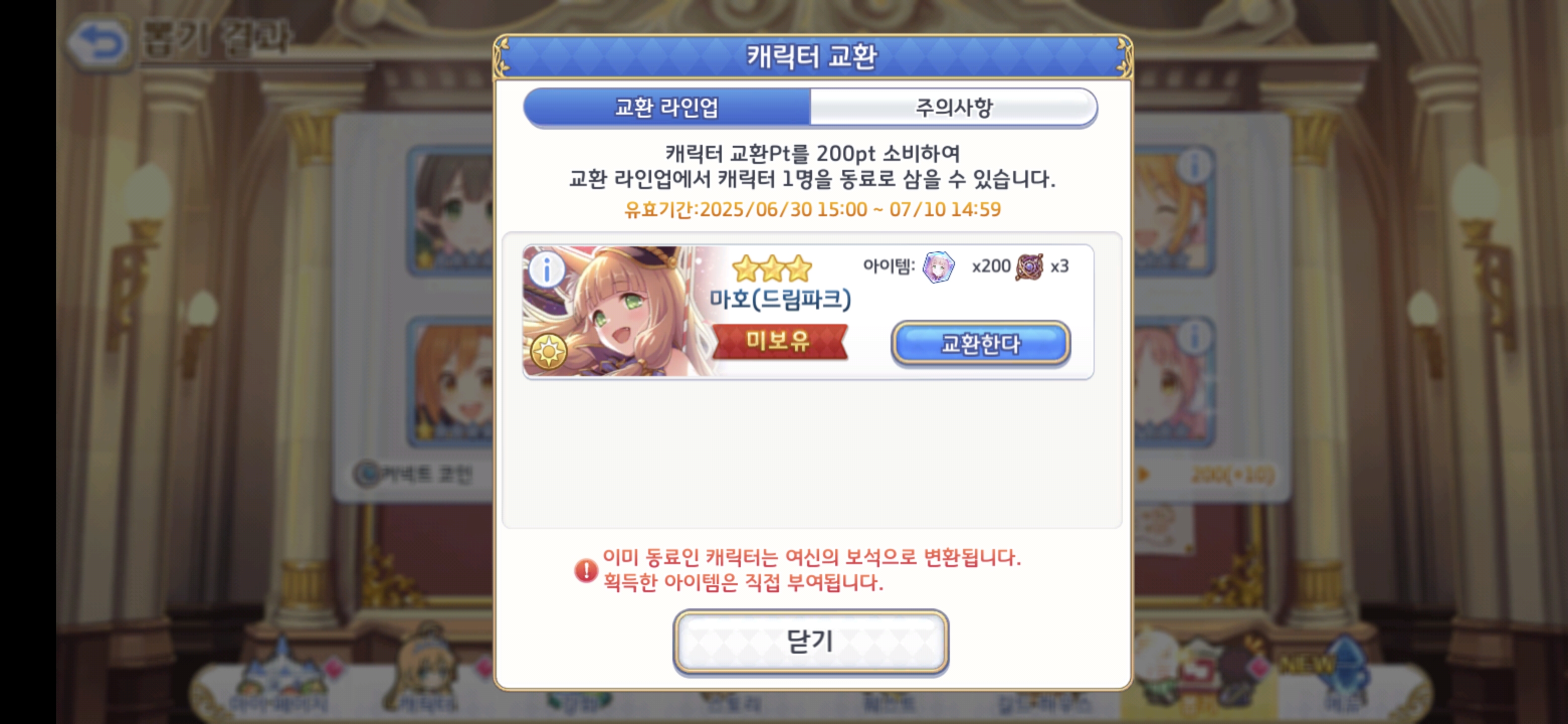1568x724 pixels.
Task: Click the 교환한다 exchange button
Action: click(980, 344)
